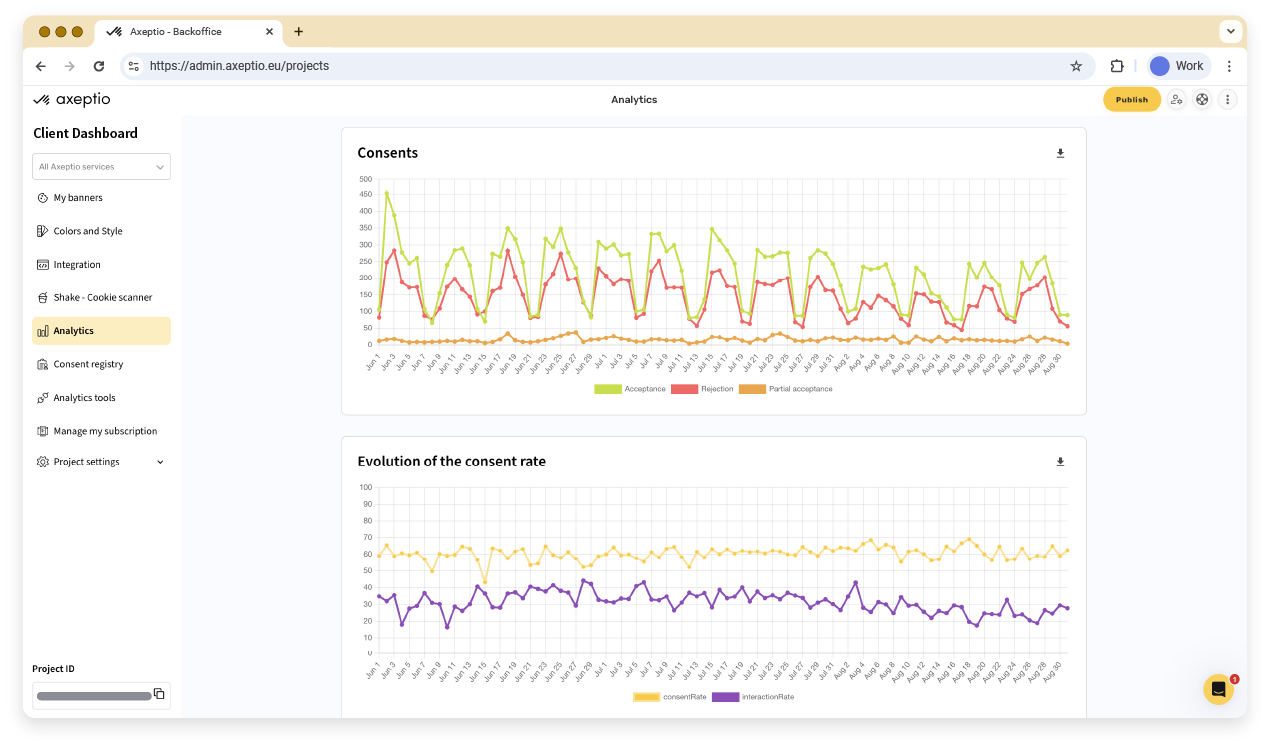Screen dimensions: 1270x749
Task: Open Consent registry from the sidebar
Action: click(88, 365)
